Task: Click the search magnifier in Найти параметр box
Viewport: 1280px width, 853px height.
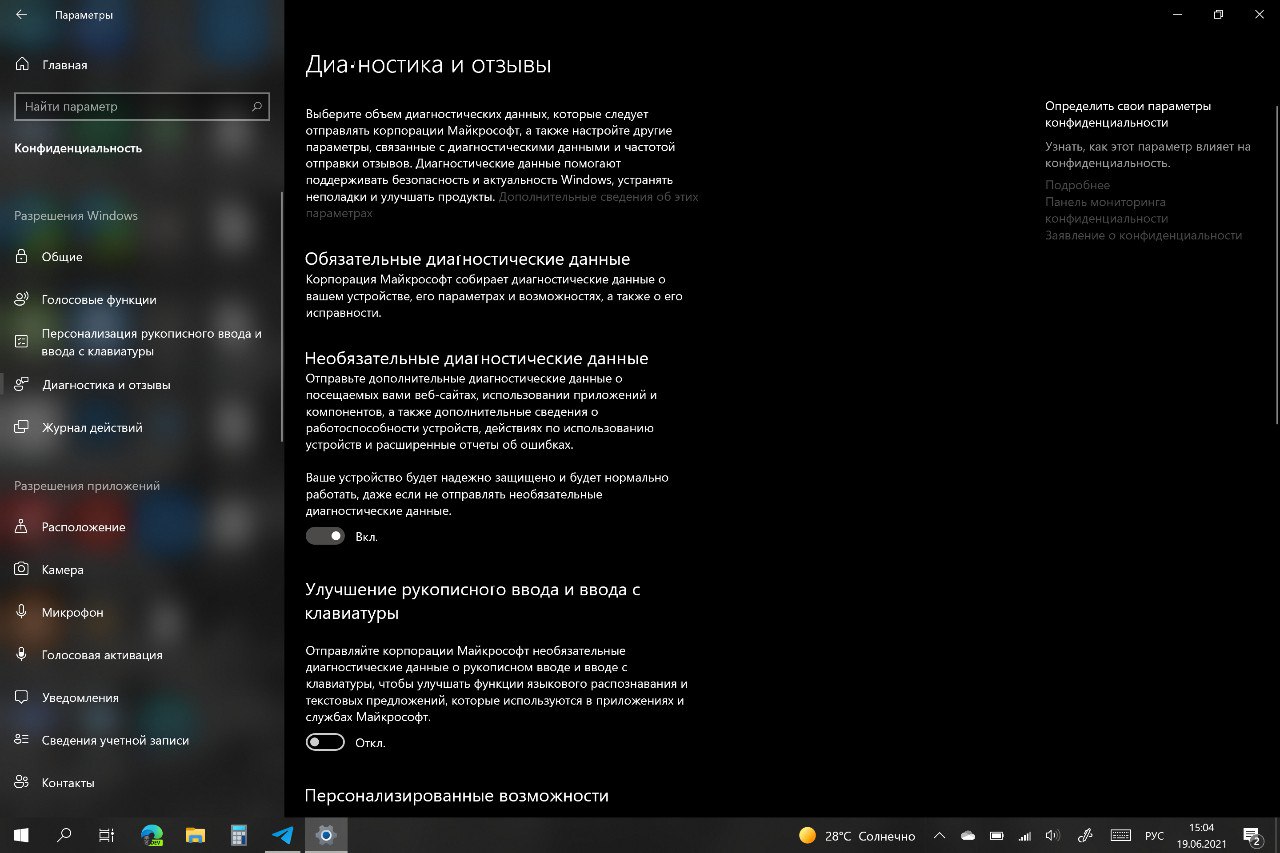Action: click(257, 106)
